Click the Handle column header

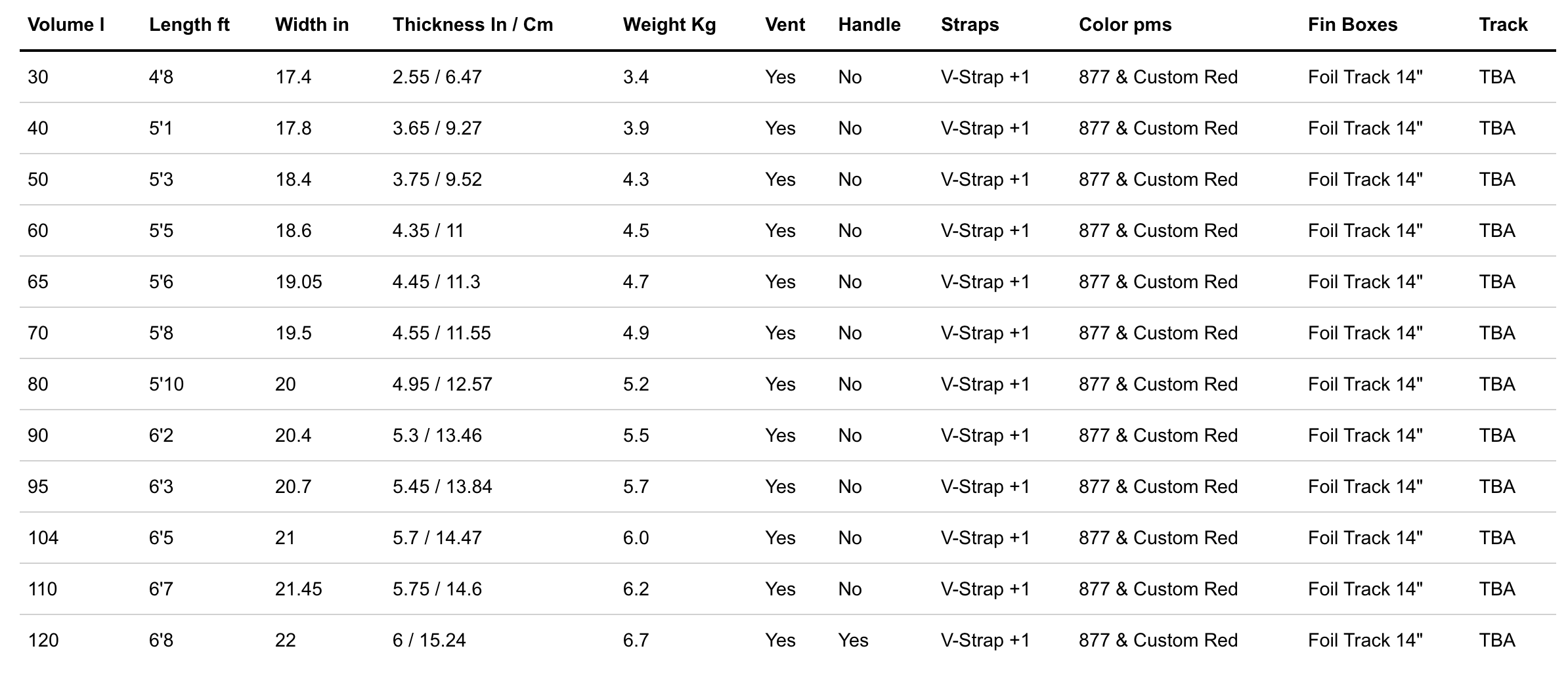click(869, 25)
